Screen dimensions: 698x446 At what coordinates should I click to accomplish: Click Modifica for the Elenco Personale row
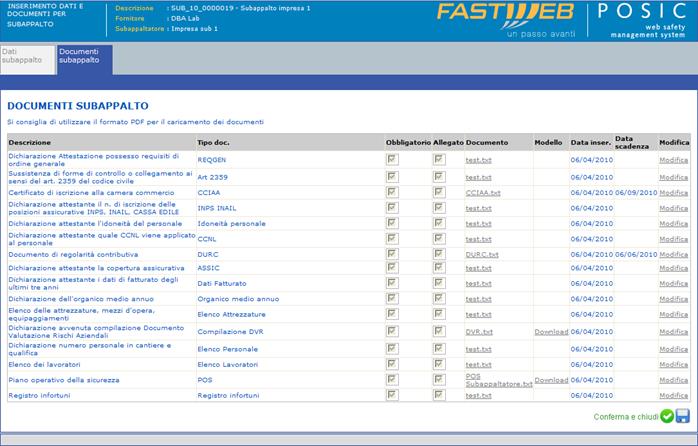pyautogui.click(x=674, y=349)
